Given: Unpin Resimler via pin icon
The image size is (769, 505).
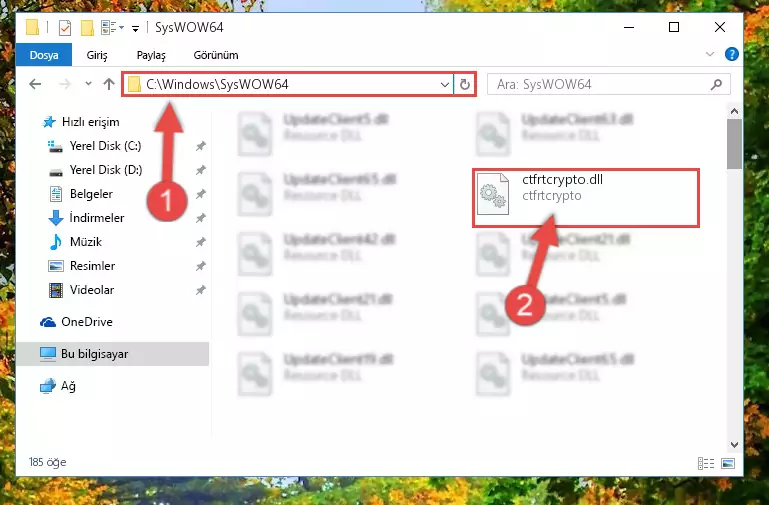Looking at the screenshot, I should [x=201, y=266].
